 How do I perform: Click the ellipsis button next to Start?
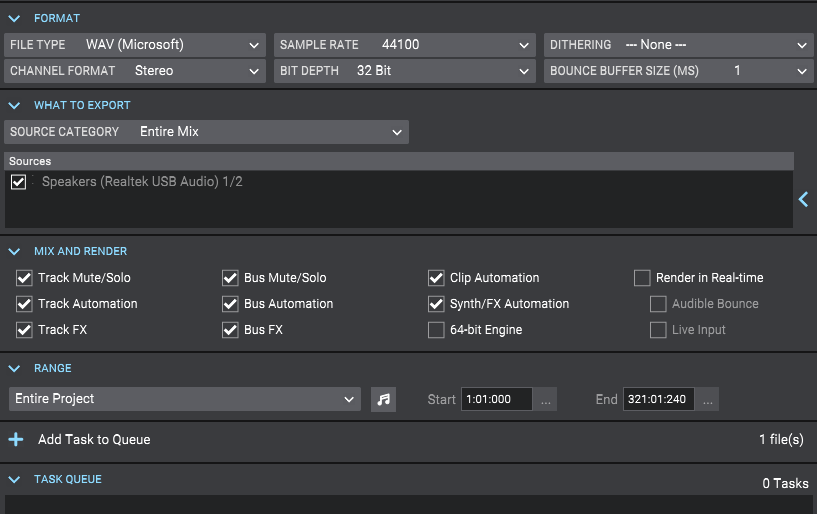click(x=545, y=399)
